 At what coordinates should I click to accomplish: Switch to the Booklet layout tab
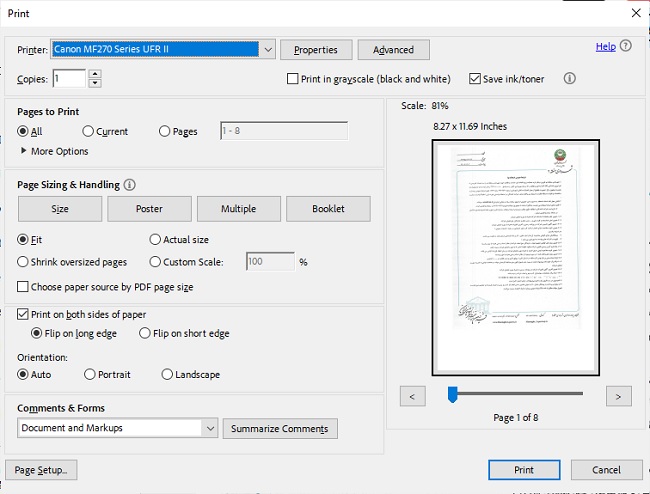328,209
